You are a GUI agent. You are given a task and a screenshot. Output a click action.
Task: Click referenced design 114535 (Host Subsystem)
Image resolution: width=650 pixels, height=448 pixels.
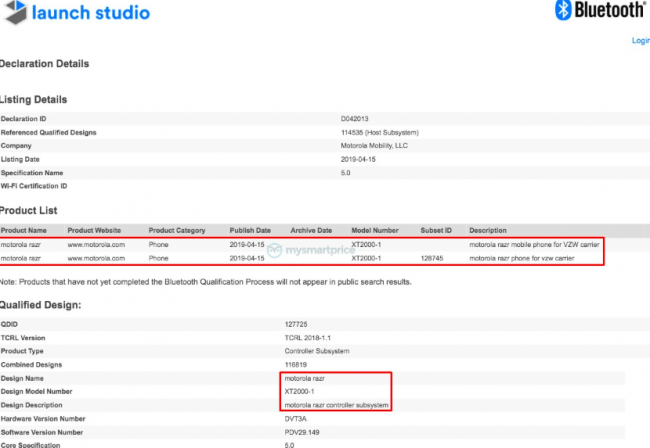pyautogui.click(x=379, y=132)
